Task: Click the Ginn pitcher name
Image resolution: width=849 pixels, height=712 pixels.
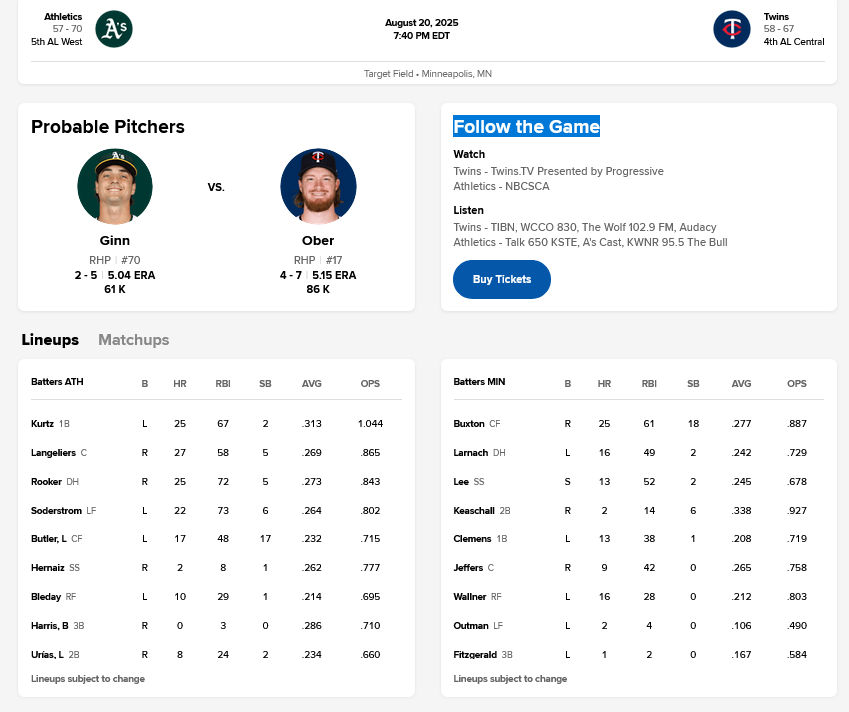Action: point(115,241)
